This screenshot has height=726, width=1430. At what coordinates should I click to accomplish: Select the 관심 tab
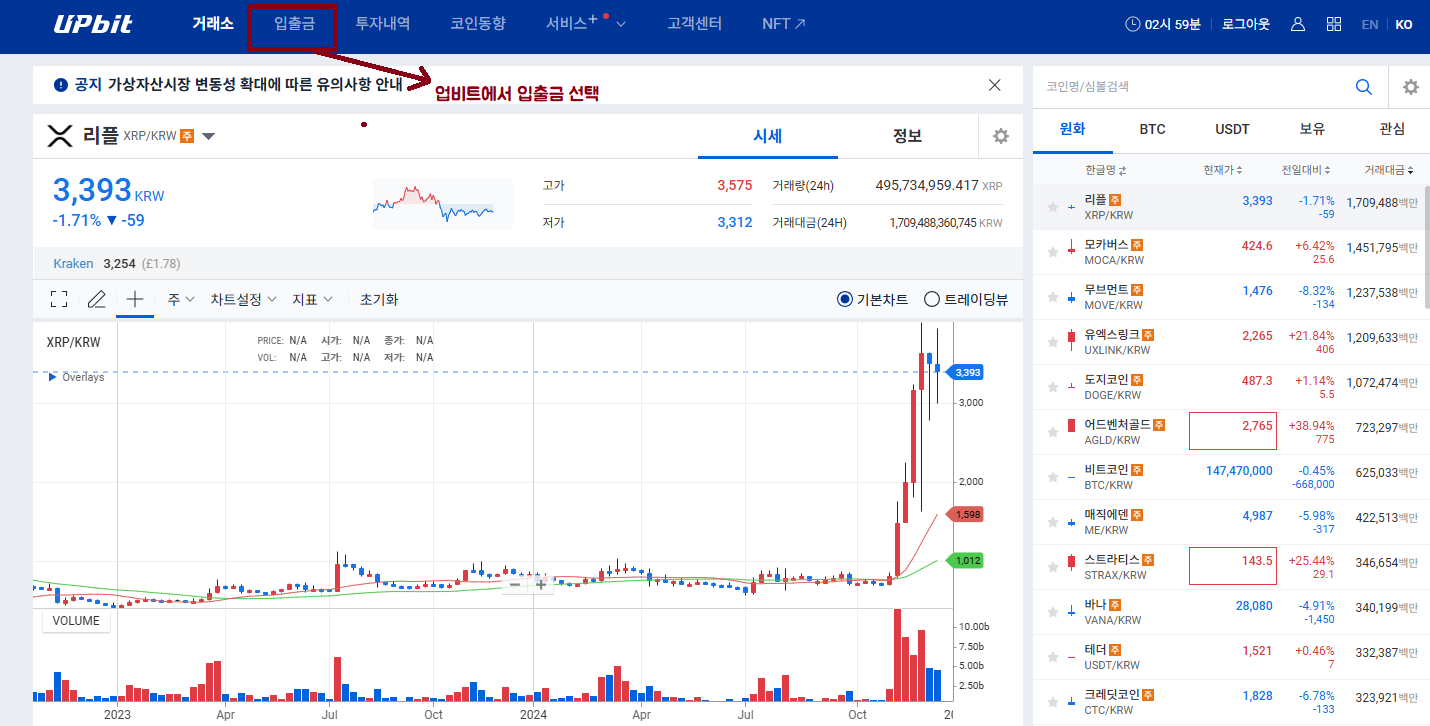click(x=1391, y=129)
